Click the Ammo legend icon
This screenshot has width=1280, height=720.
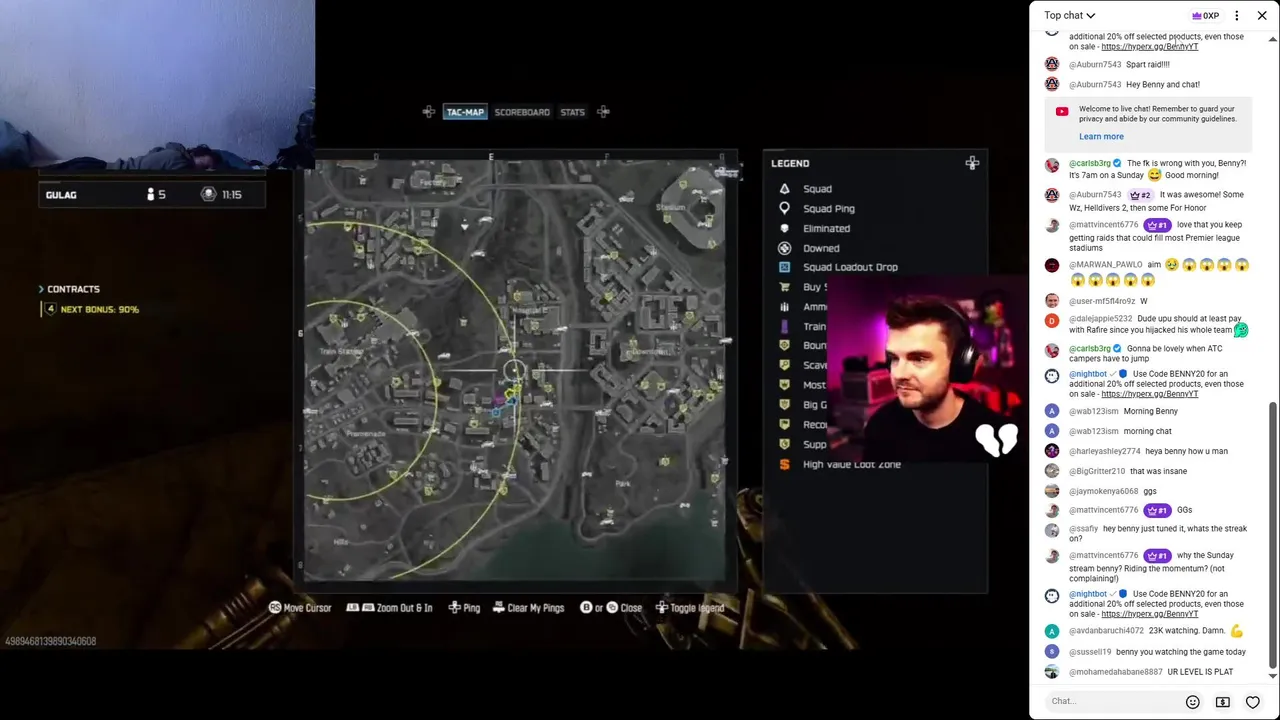click(x=784, y=307)
